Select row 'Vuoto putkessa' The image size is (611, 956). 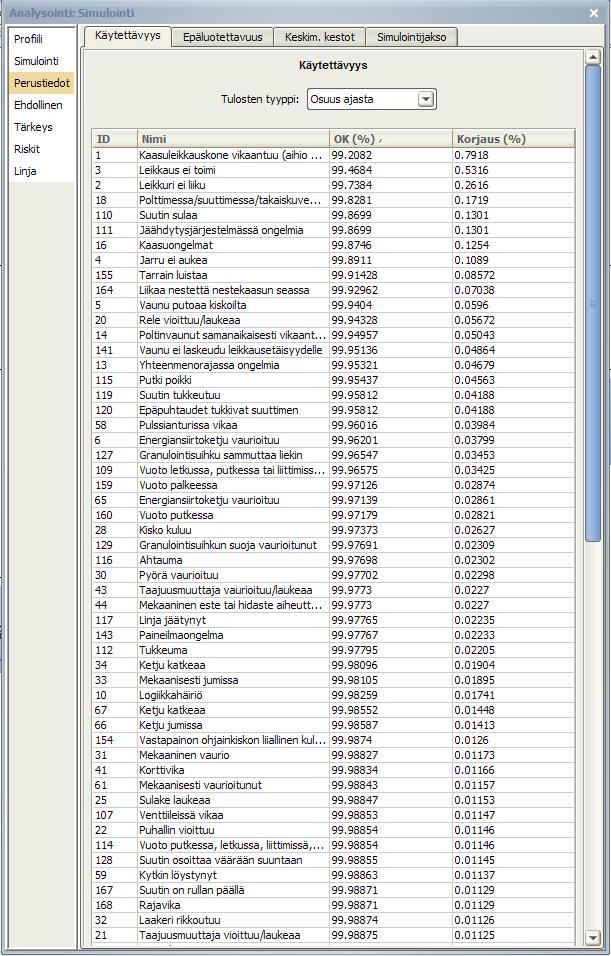pyautogui.click(x=334, y=515)
